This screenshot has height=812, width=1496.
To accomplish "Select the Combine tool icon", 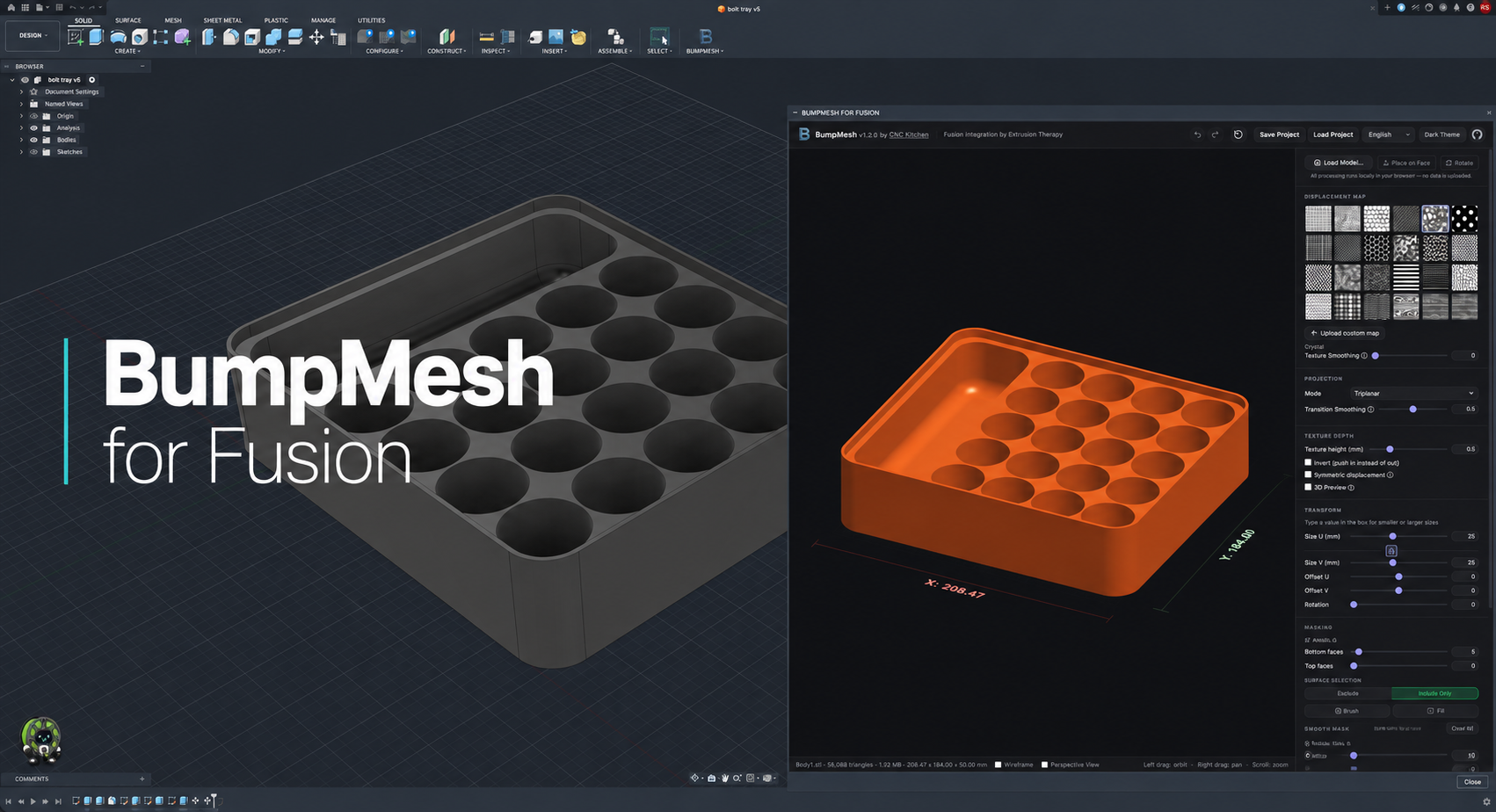I will [273, 37].
